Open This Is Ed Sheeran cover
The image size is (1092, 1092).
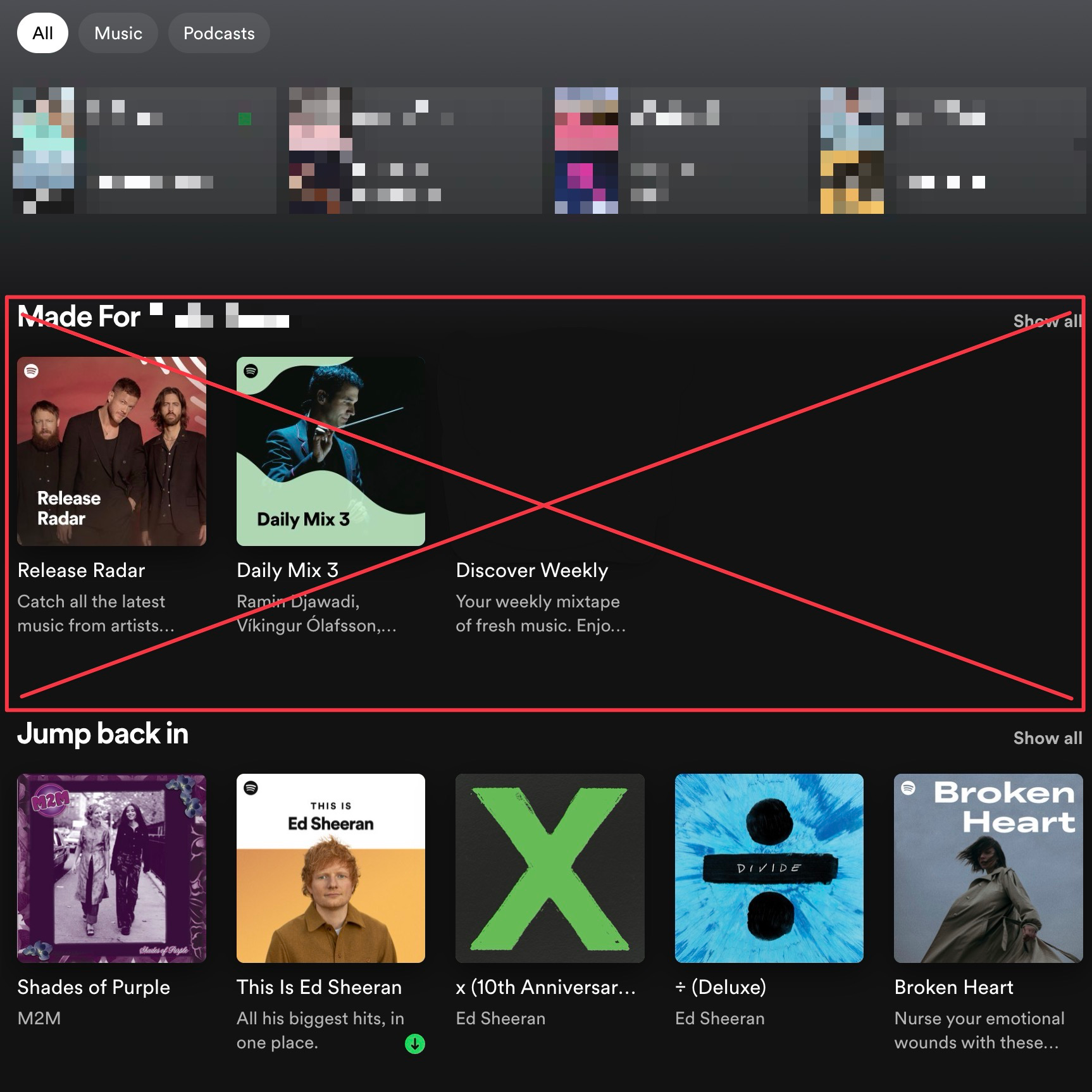(x=331, y=868)
